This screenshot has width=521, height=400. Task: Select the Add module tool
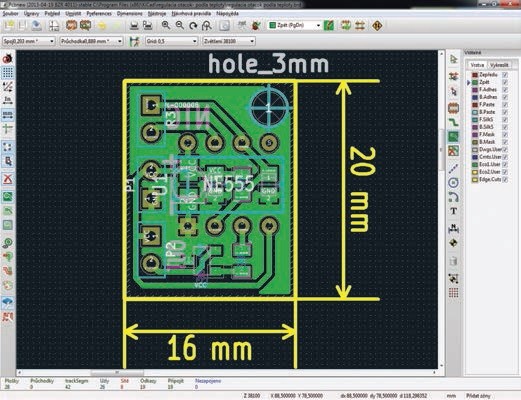click(453, 108)
